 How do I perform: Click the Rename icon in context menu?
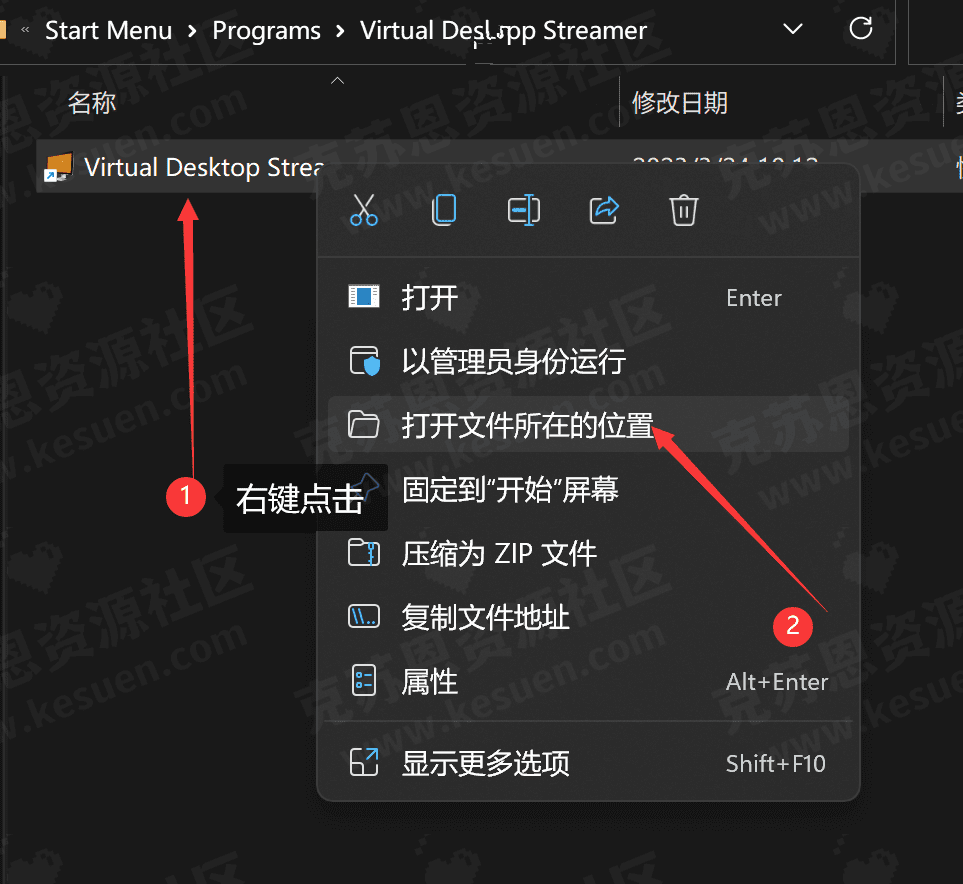(x=524, y=210)
